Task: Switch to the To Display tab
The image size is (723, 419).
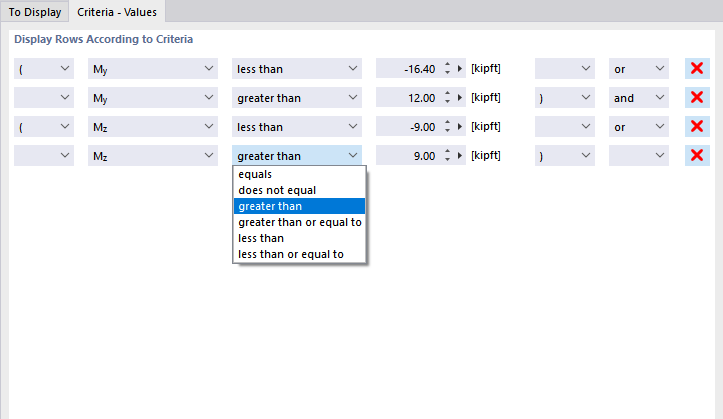Action: click(x=35, y=12)
